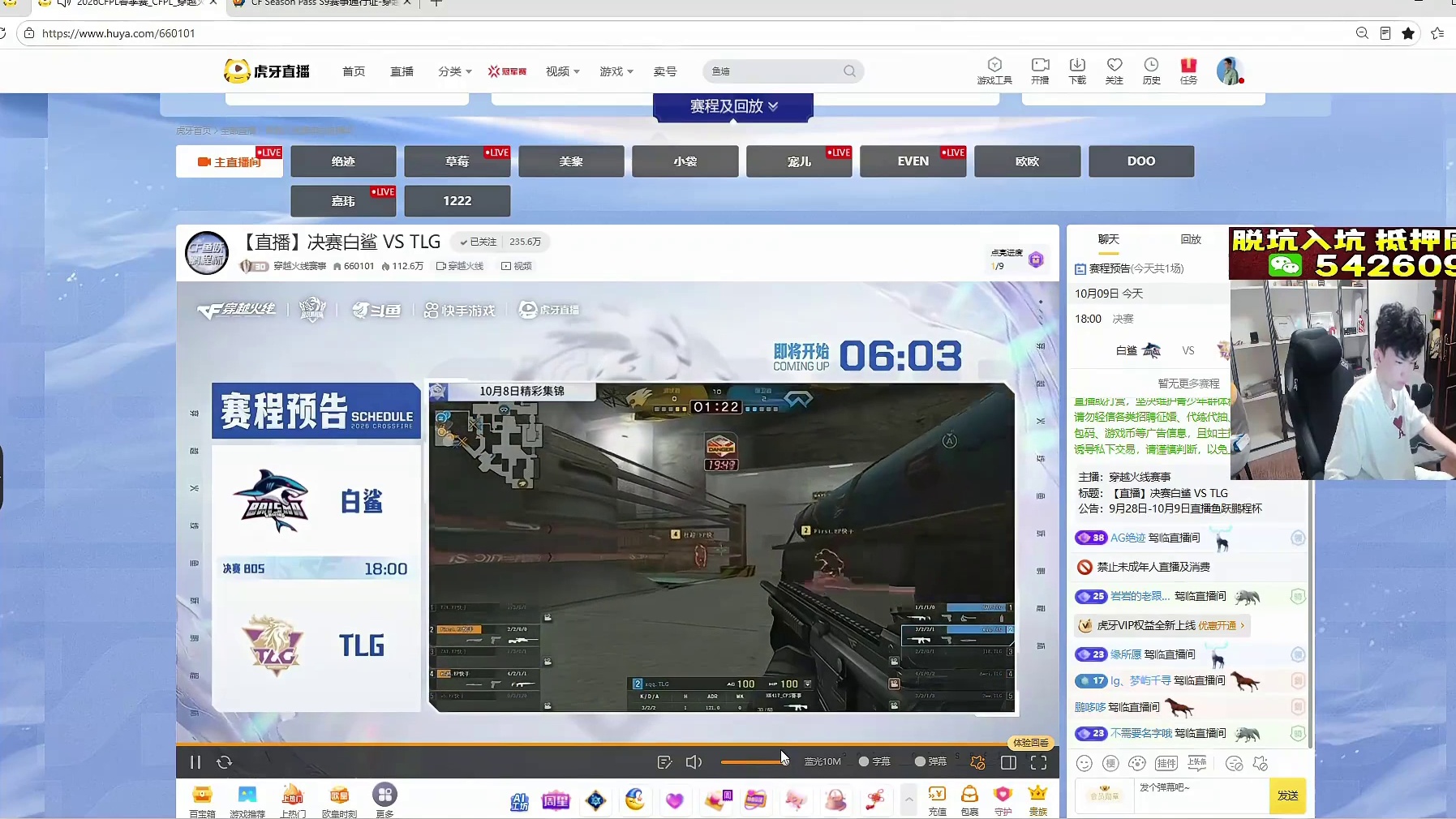Switch to the EVEN stream room button

(913, 161)
